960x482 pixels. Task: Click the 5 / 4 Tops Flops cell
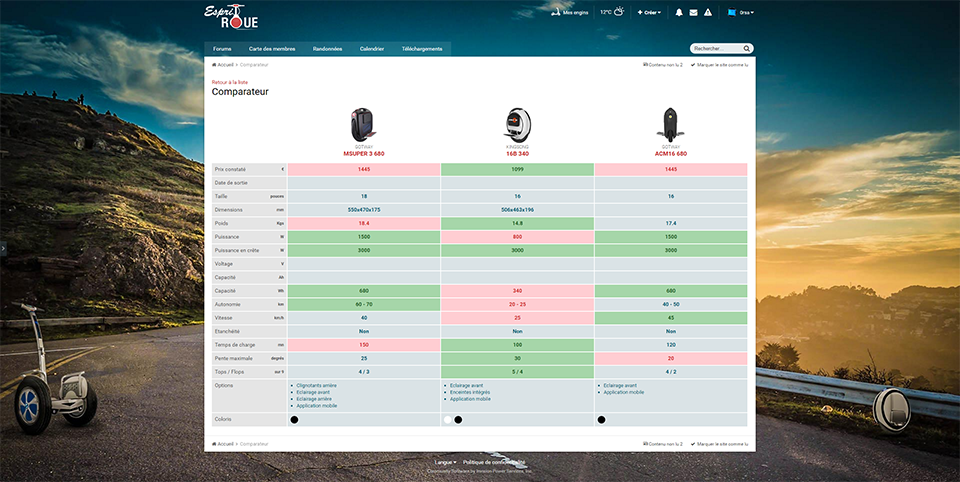pyautogui.click(x=517, y=372)
